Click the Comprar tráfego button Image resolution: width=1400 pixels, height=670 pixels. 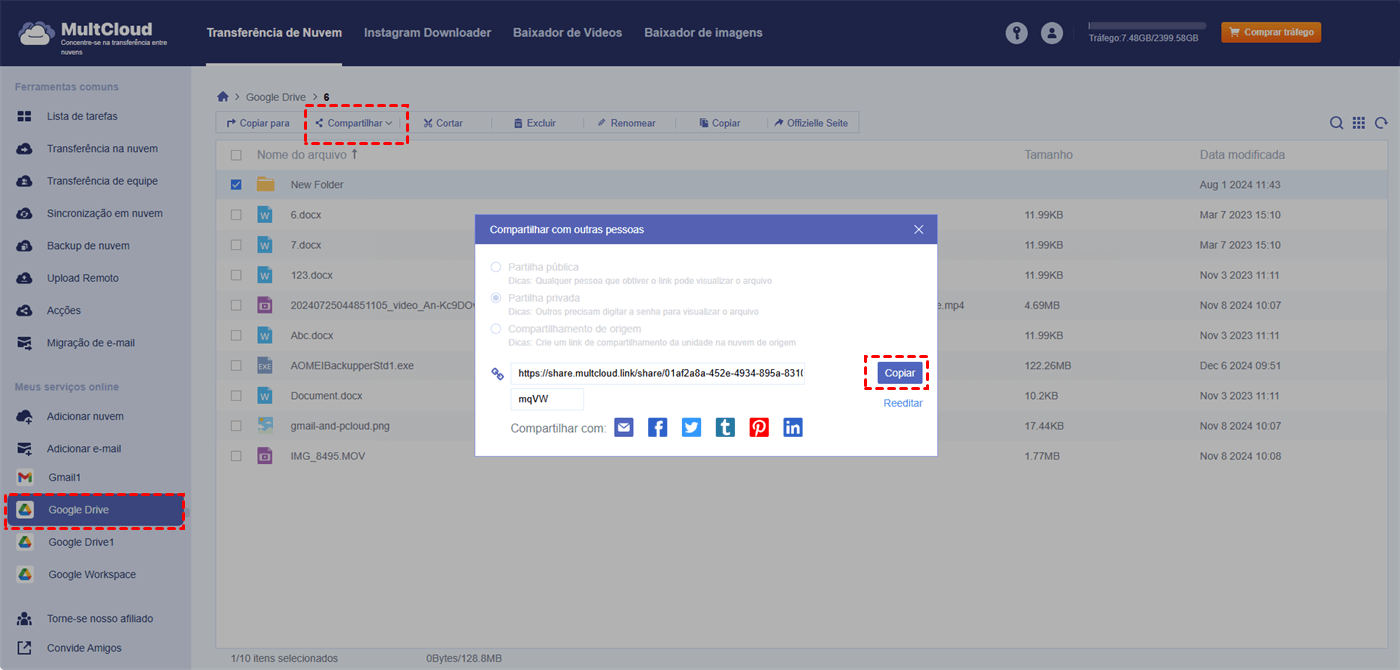click(1271, 33)
